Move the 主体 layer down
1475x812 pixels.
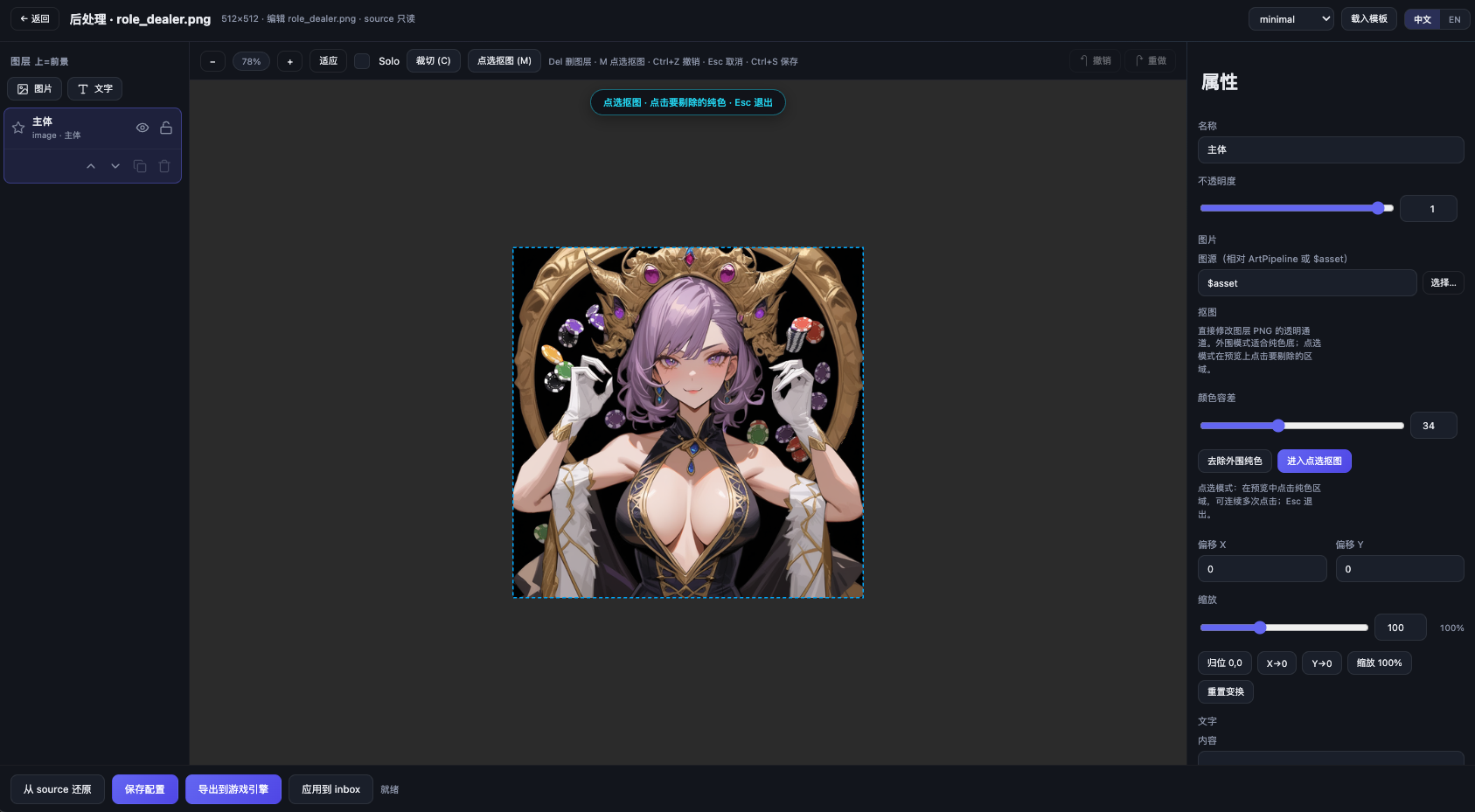point(115,166)
